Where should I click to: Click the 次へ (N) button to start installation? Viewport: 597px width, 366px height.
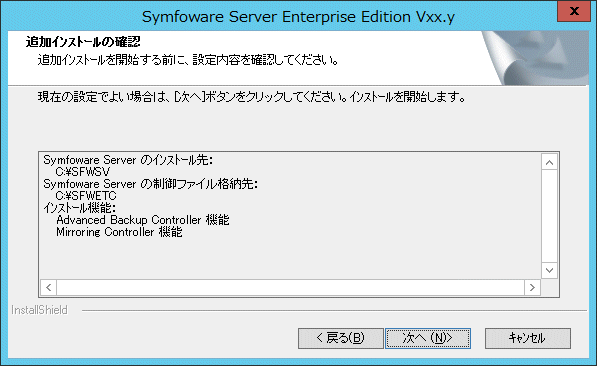click(428, 338)
